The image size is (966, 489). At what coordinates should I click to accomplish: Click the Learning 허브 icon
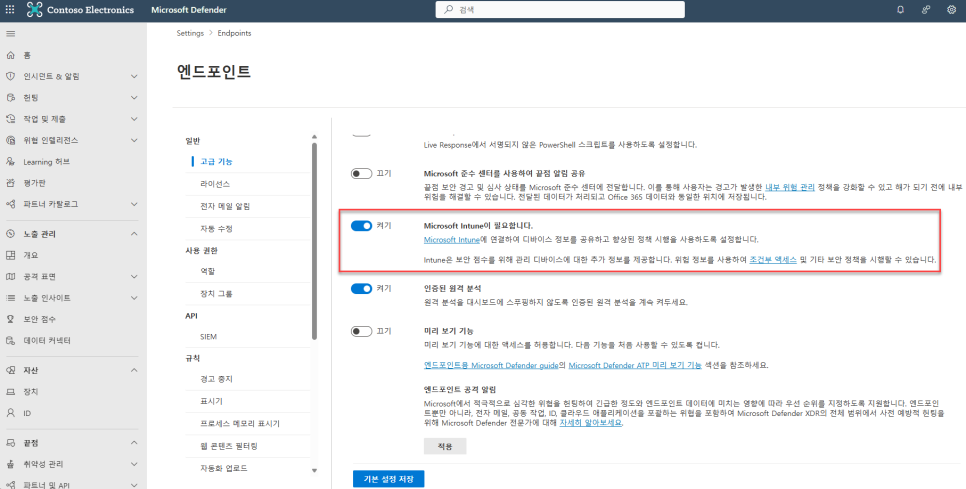pos(10,161)
